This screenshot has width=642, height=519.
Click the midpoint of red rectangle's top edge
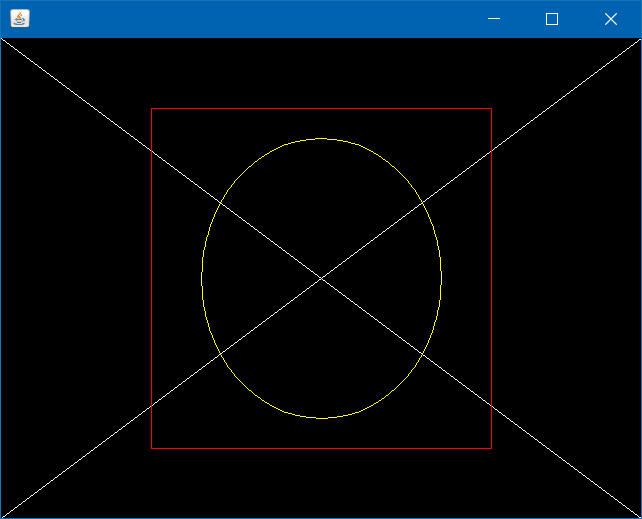[321, 108]
